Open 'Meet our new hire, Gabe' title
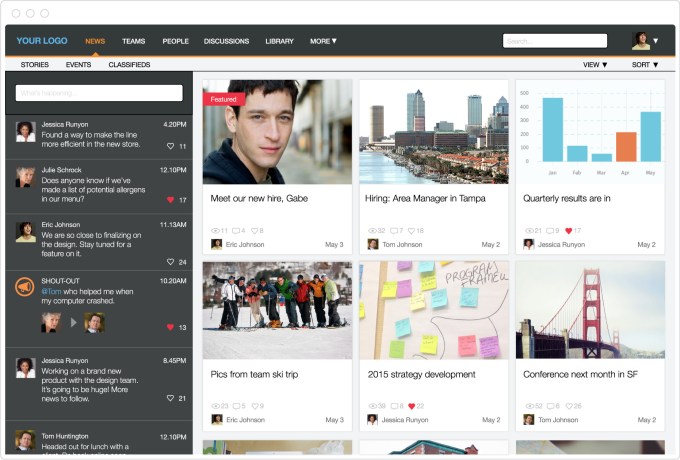Viewport: 680px width, 460px height. pos(259,199)
